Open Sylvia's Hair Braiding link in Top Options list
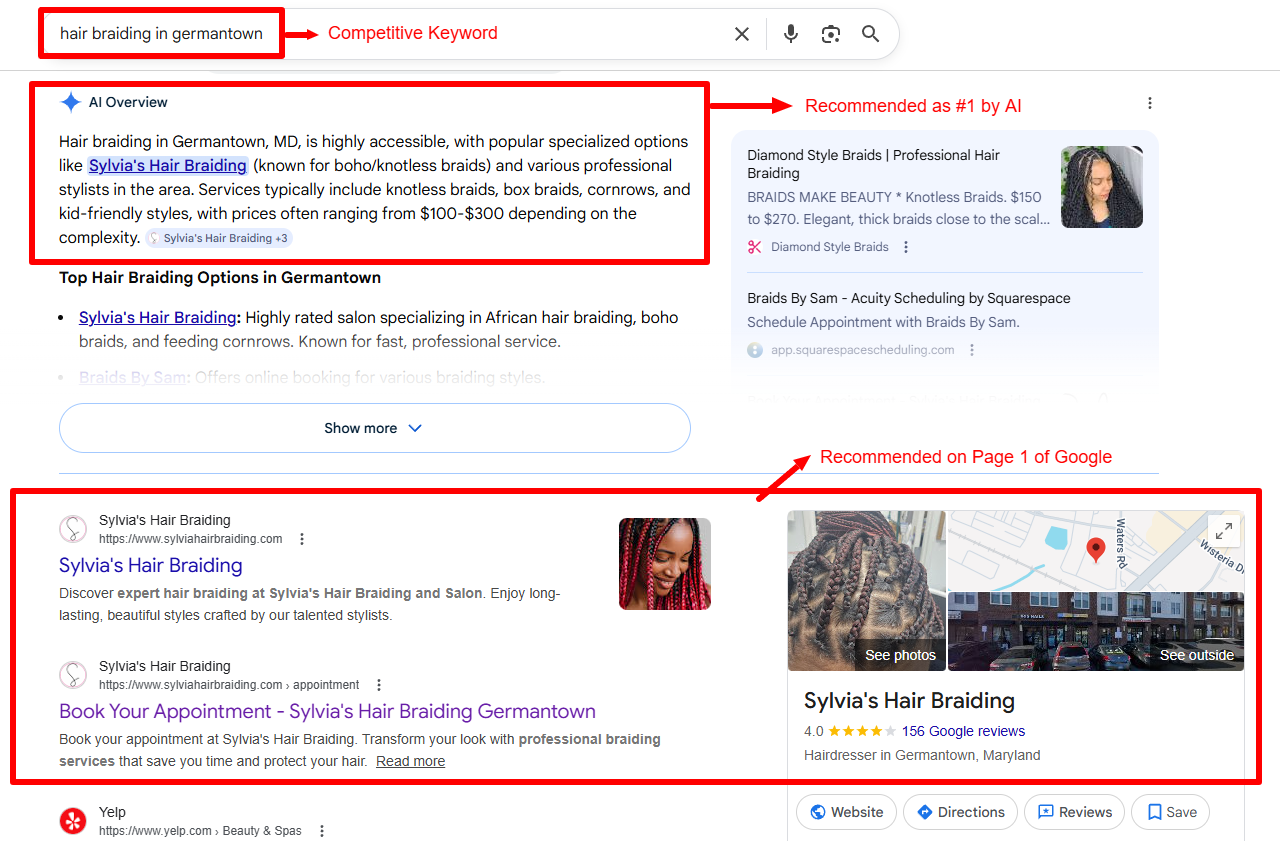 [157, 318]
